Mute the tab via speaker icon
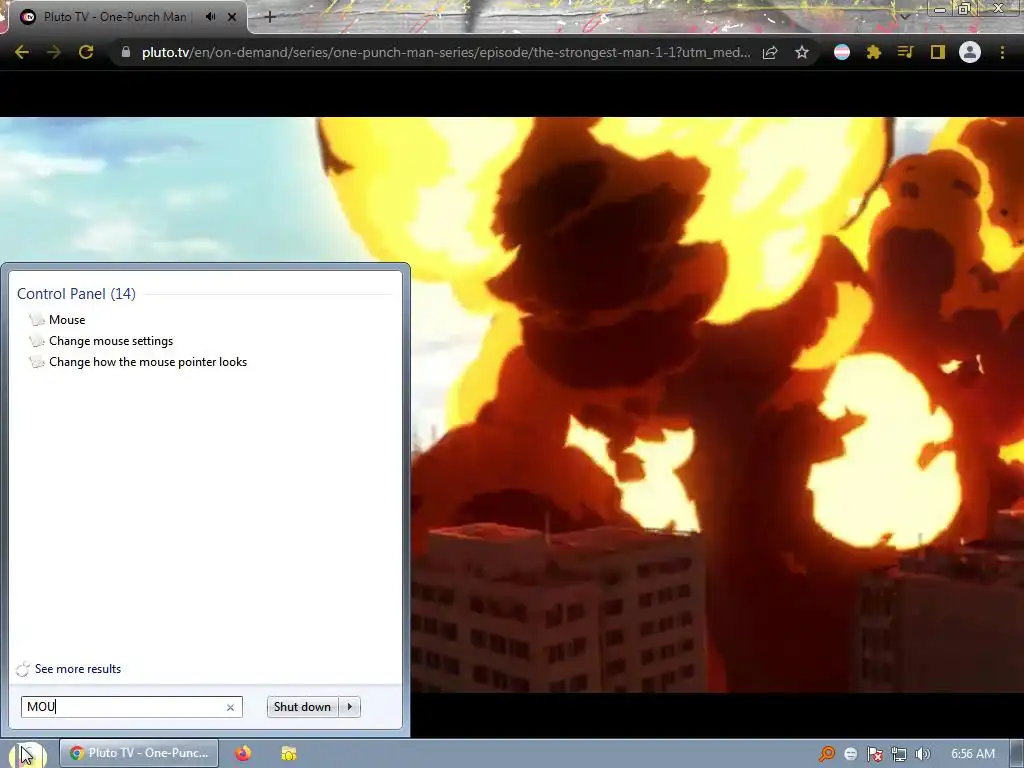Viewport: 1024px width, 768px height. [210, 17]
